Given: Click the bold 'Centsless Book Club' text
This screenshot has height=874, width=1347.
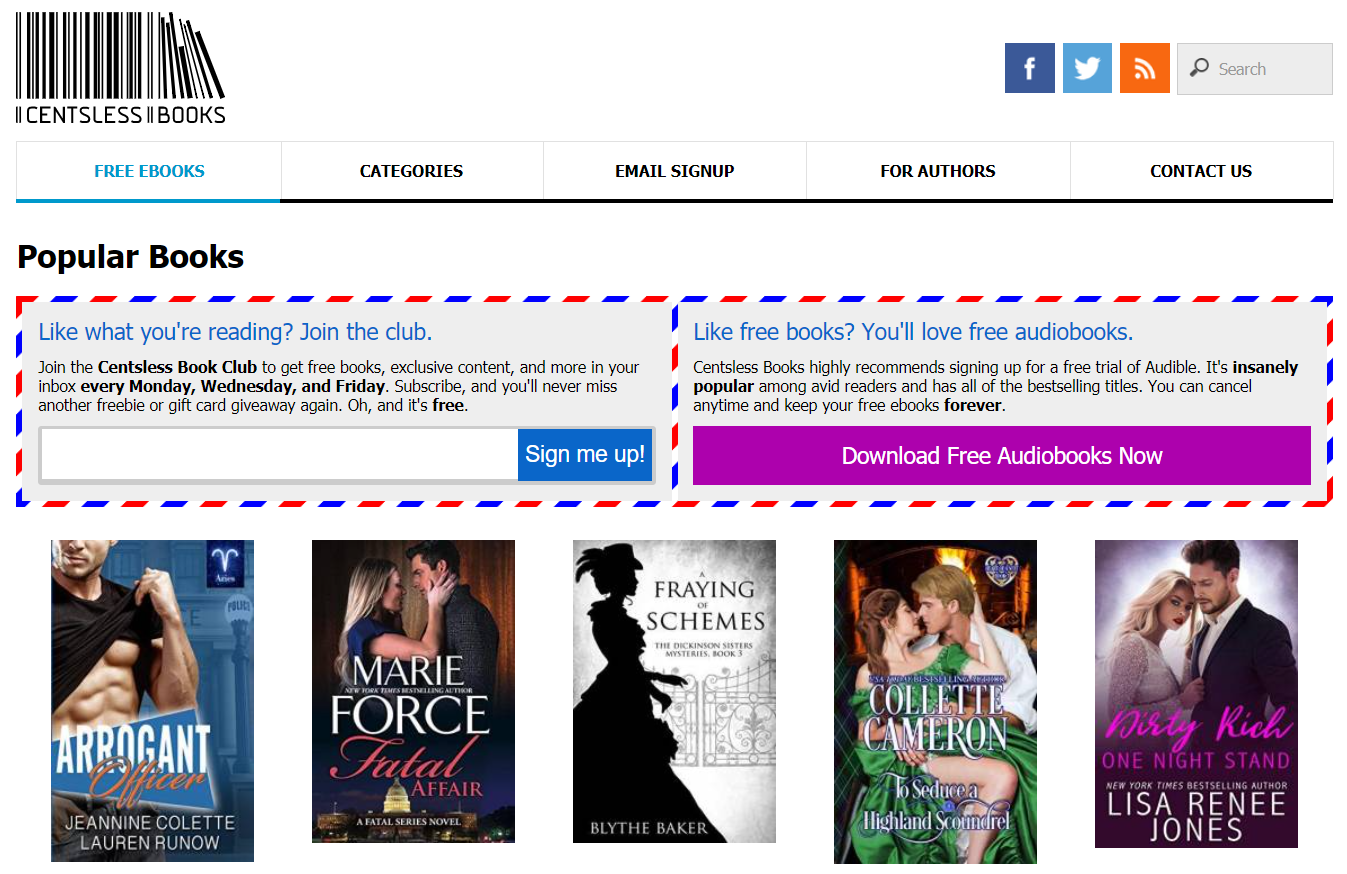Looking at the screenshot, I should point(178,367).
